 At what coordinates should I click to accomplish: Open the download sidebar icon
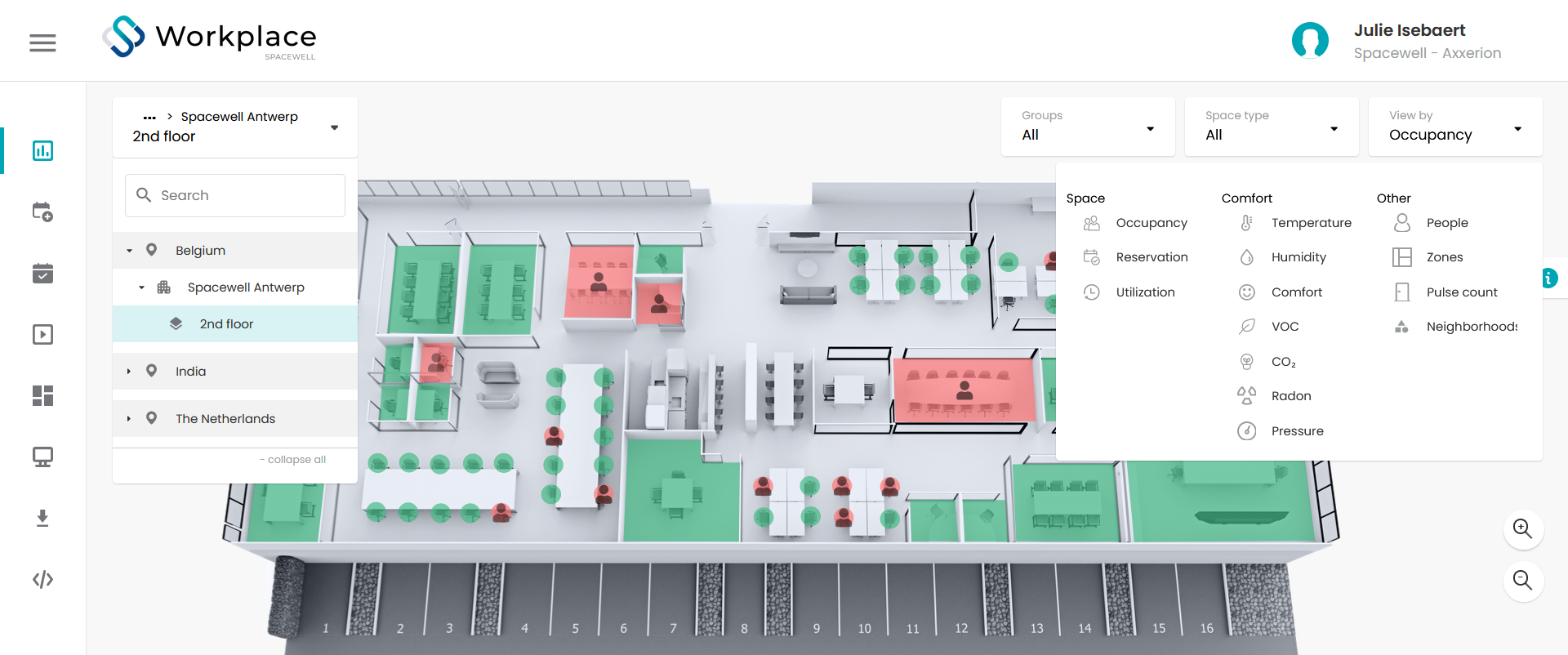tap(42, 518)
